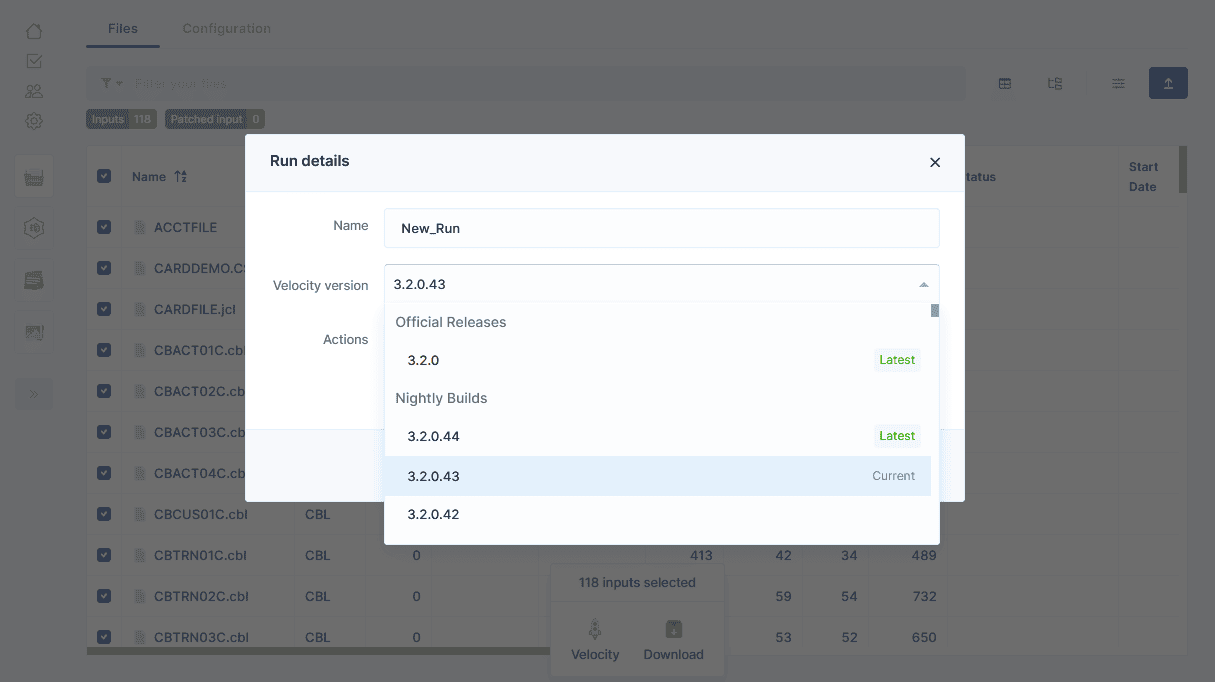The width and height of the screenshot is (1215, 682).
Task: Uncheck the CBACT02C.cbl row checkbox
Action: (104, 391)
